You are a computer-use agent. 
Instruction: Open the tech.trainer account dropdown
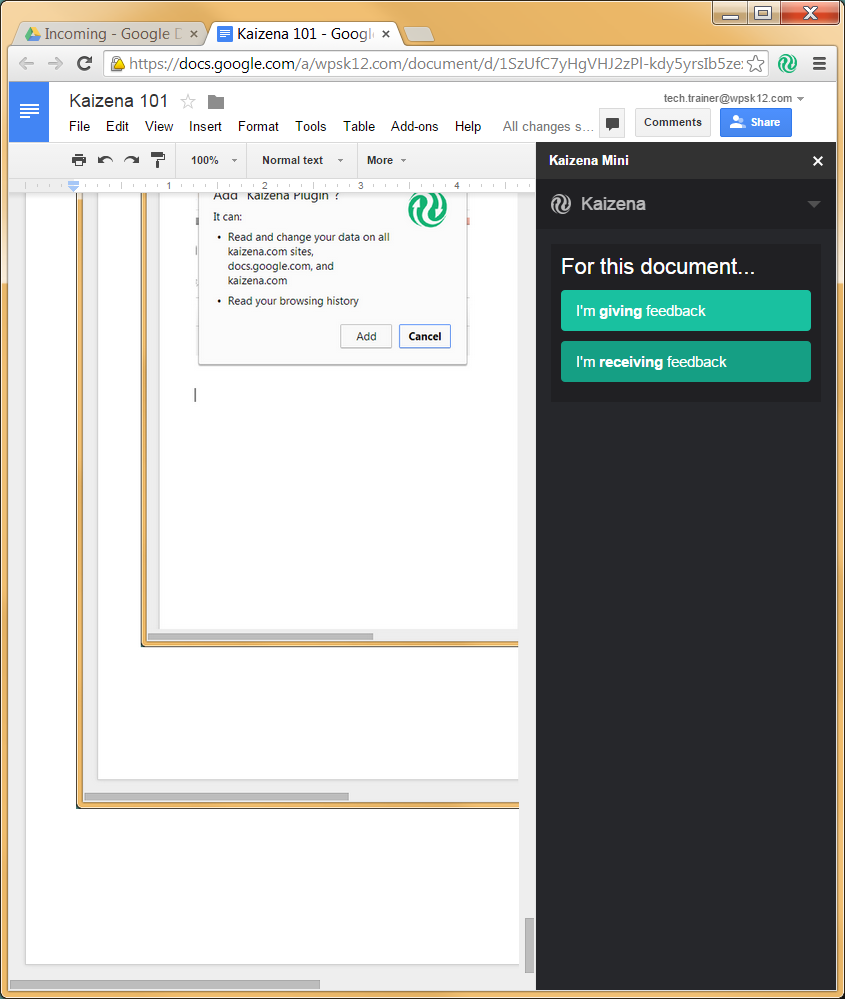point(733,98)
